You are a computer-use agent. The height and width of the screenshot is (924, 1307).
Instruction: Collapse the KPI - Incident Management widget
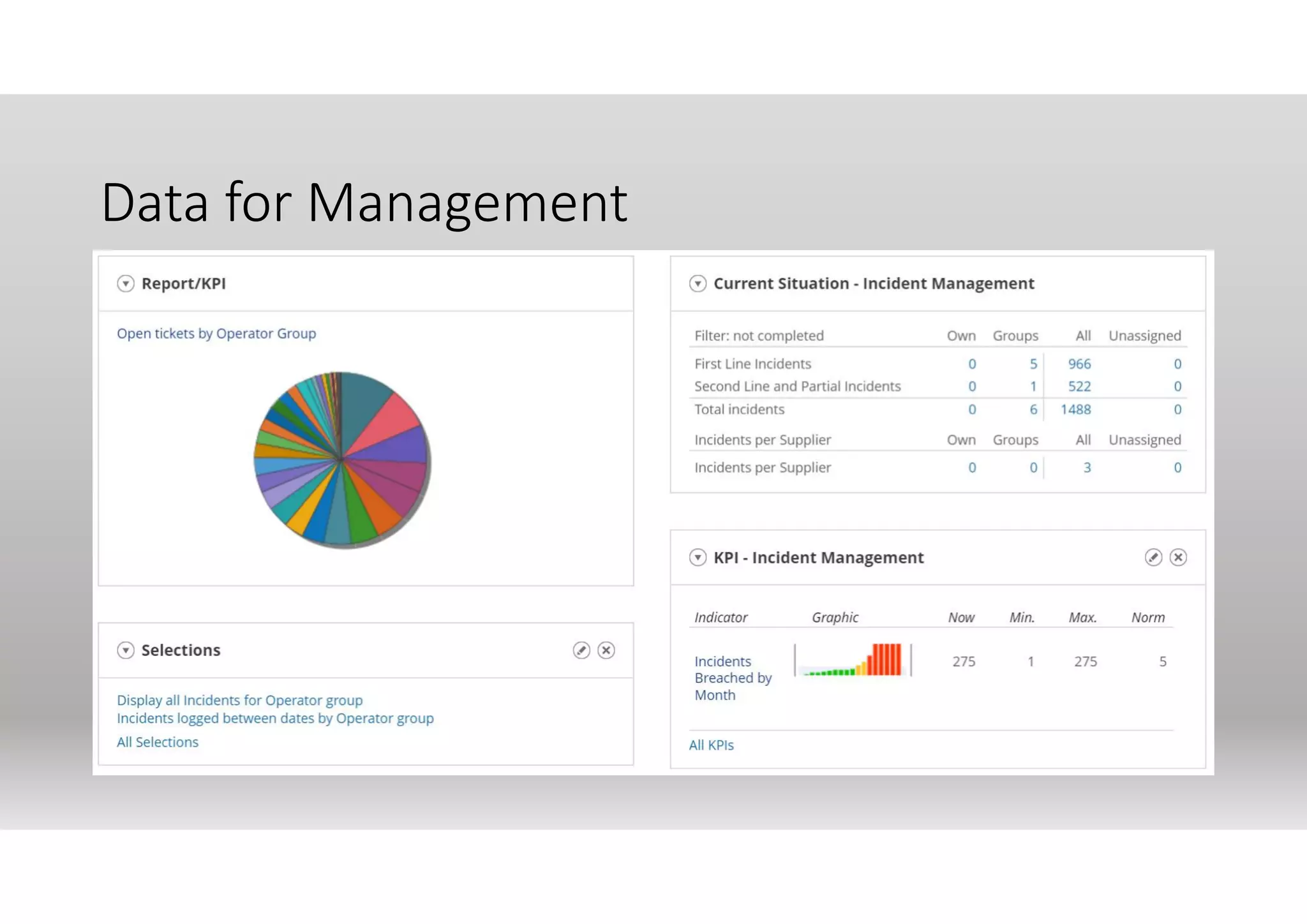(698, 557)
